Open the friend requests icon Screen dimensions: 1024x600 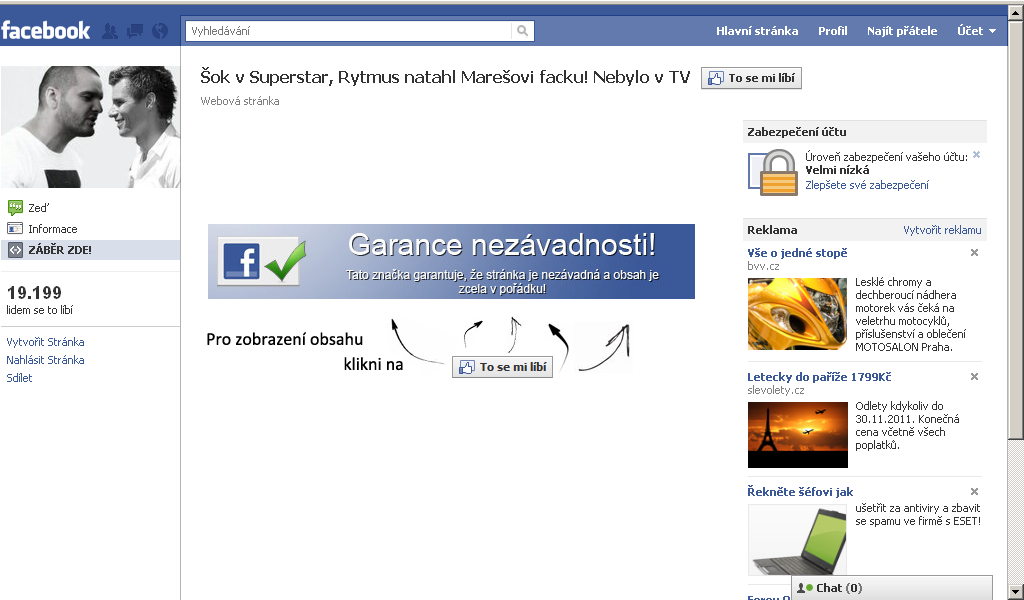coord(110,31)
